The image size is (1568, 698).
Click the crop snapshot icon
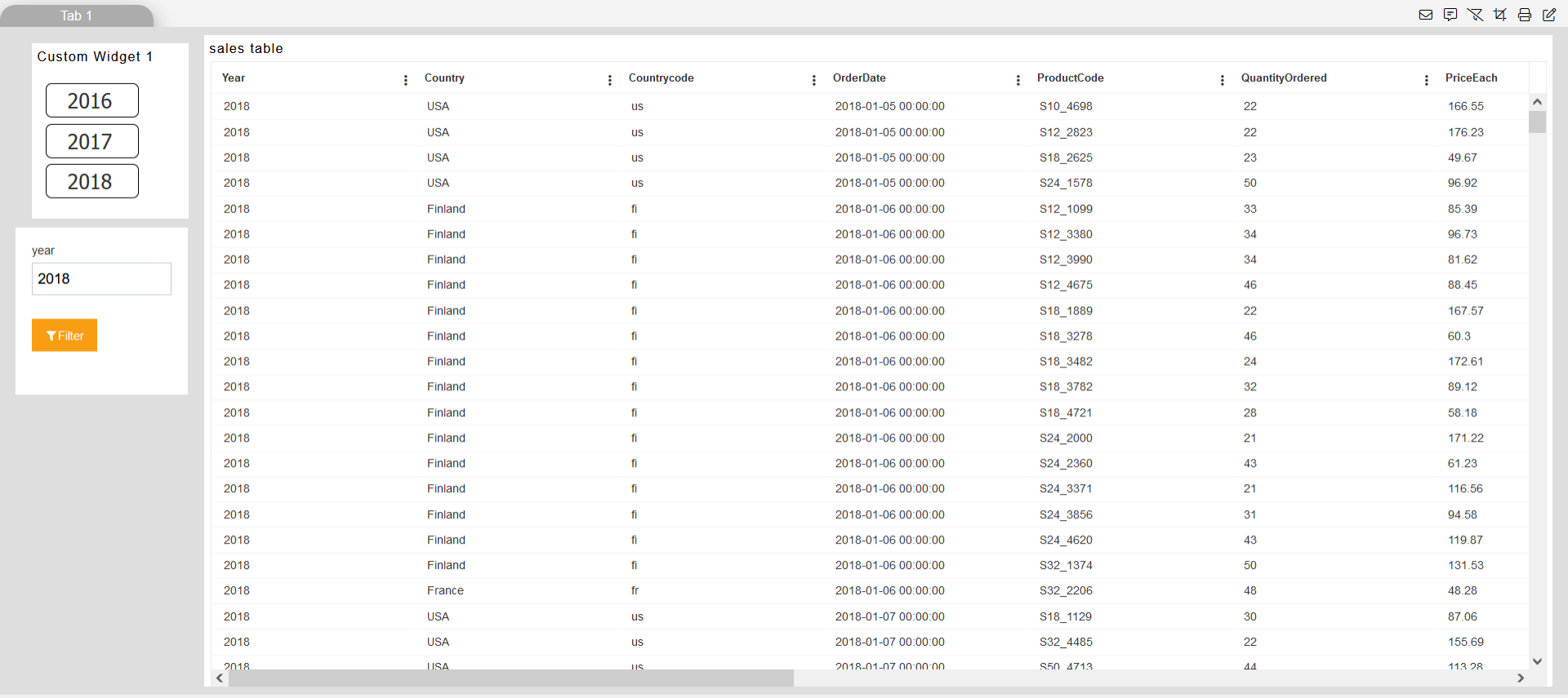click(1500, 15)
